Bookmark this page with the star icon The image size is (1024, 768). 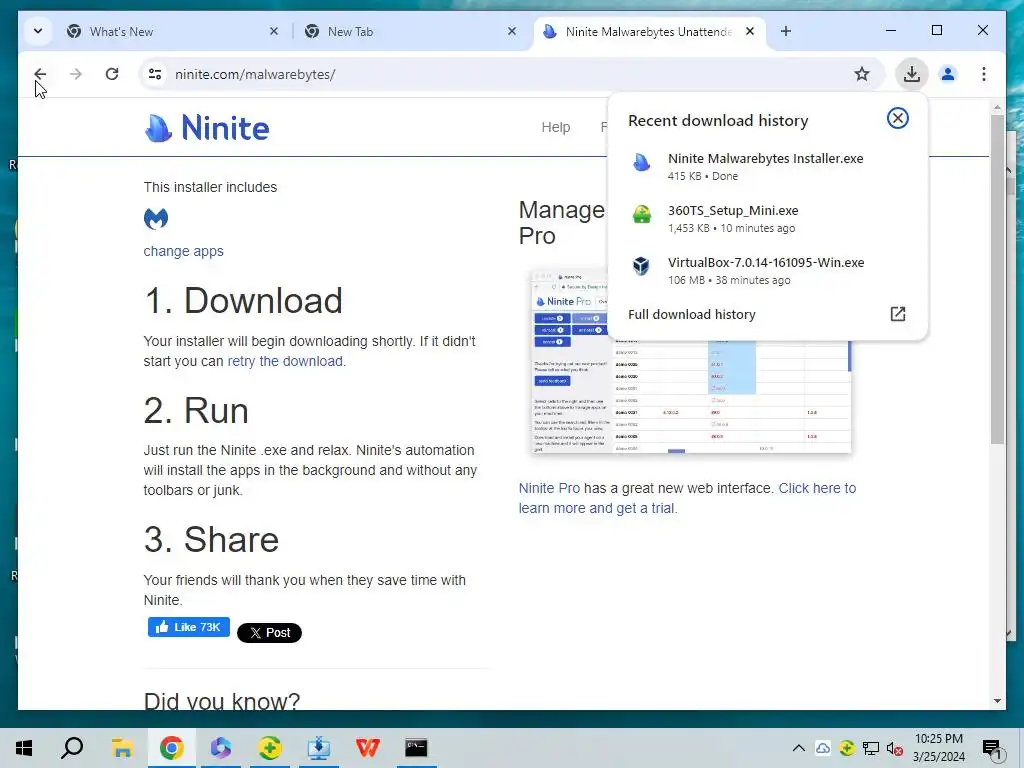pyautogui.click(x=861, y=74)
